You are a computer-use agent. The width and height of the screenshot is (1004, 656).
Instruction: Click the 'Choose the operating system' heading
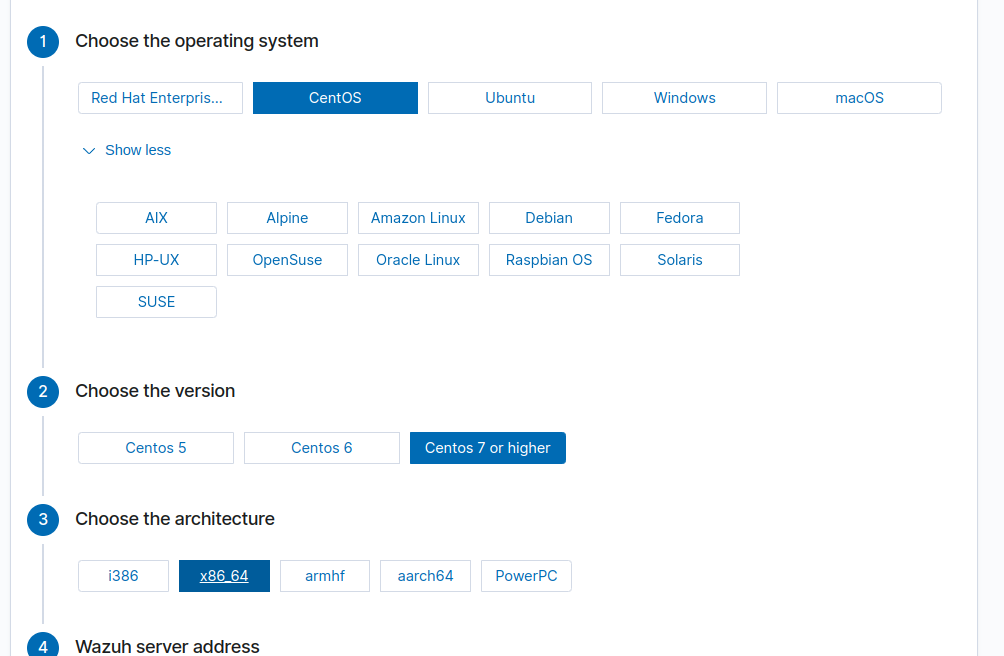click(x=197, y=42)
